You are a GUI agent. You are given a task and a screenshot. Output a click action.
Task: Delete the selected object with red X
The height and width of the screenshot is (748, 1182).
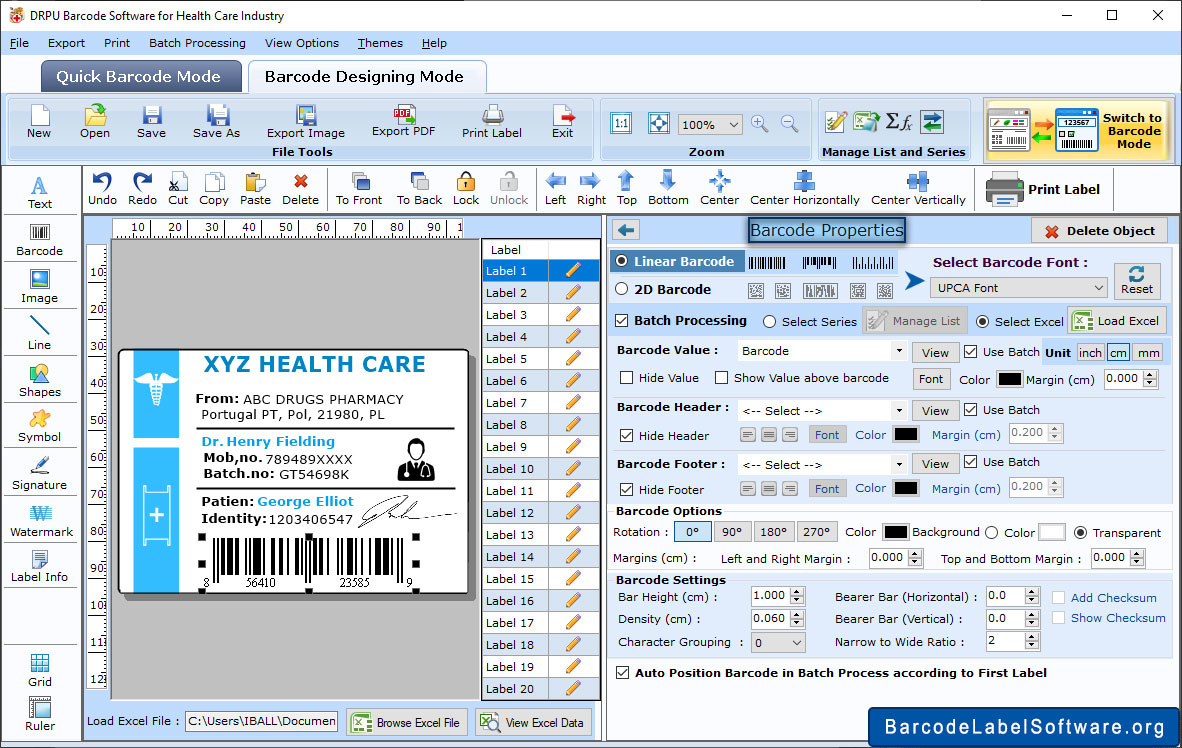(x=301, y=189)
